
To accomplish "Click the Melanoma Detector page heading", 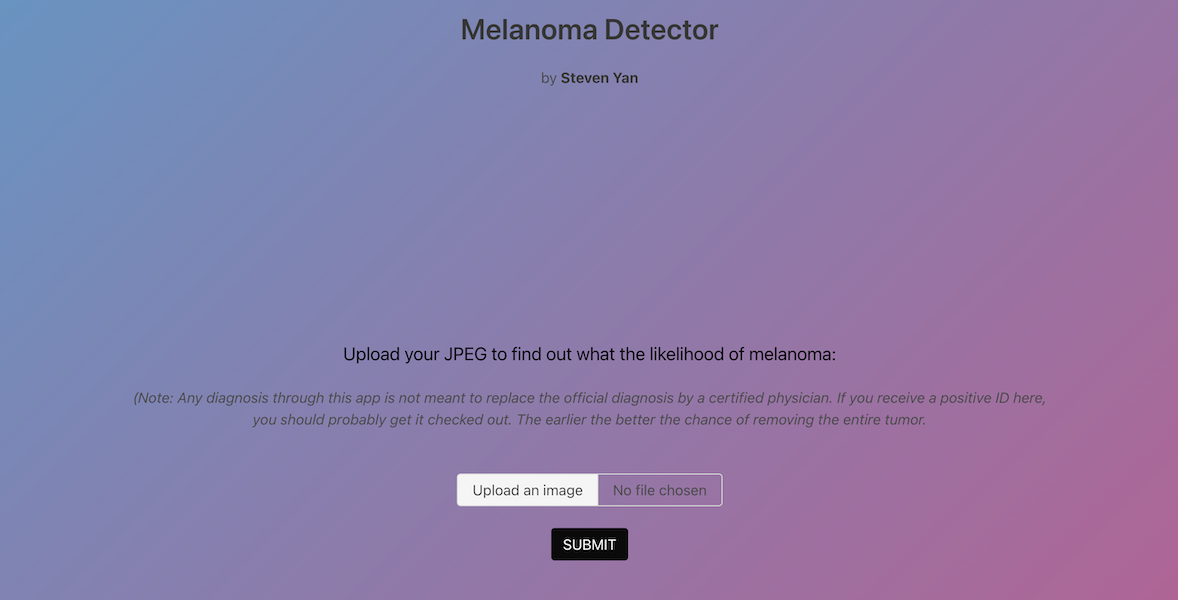I will pos(589,30).
